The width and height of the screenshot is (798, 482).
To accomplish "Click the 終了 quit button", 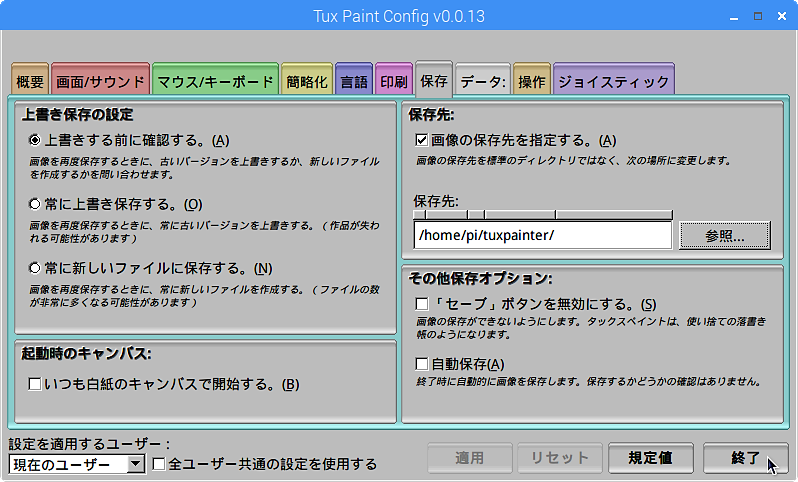I will (746, 458).
